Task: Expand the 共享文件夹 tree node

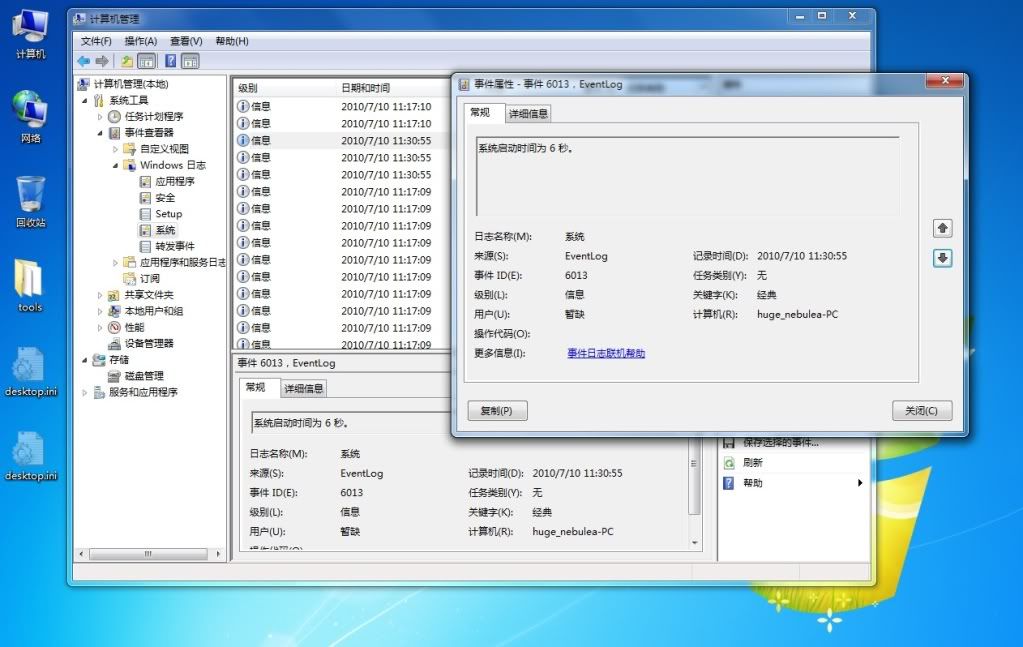Action: point(100,295)
